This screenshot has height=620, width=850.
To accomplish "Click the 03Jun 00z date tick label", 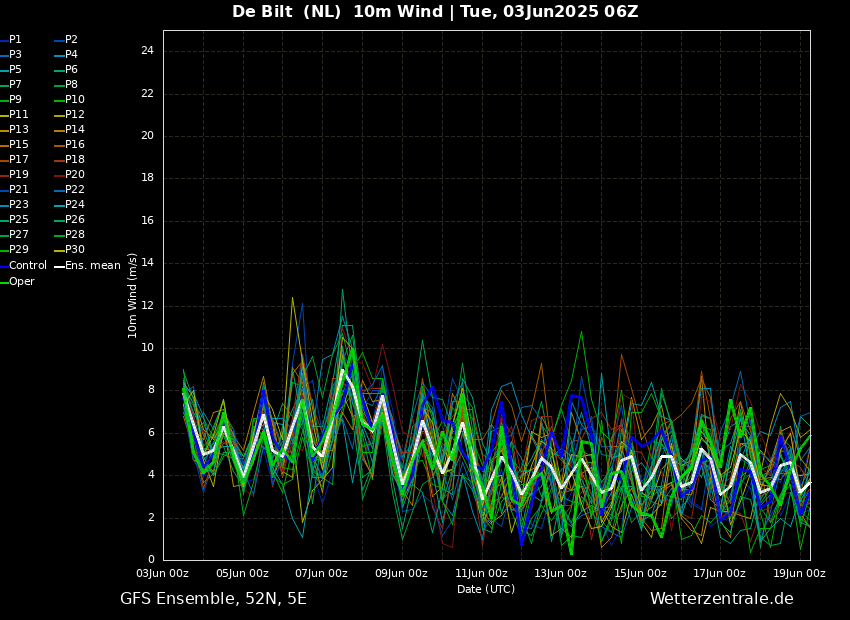I will 162,574.
